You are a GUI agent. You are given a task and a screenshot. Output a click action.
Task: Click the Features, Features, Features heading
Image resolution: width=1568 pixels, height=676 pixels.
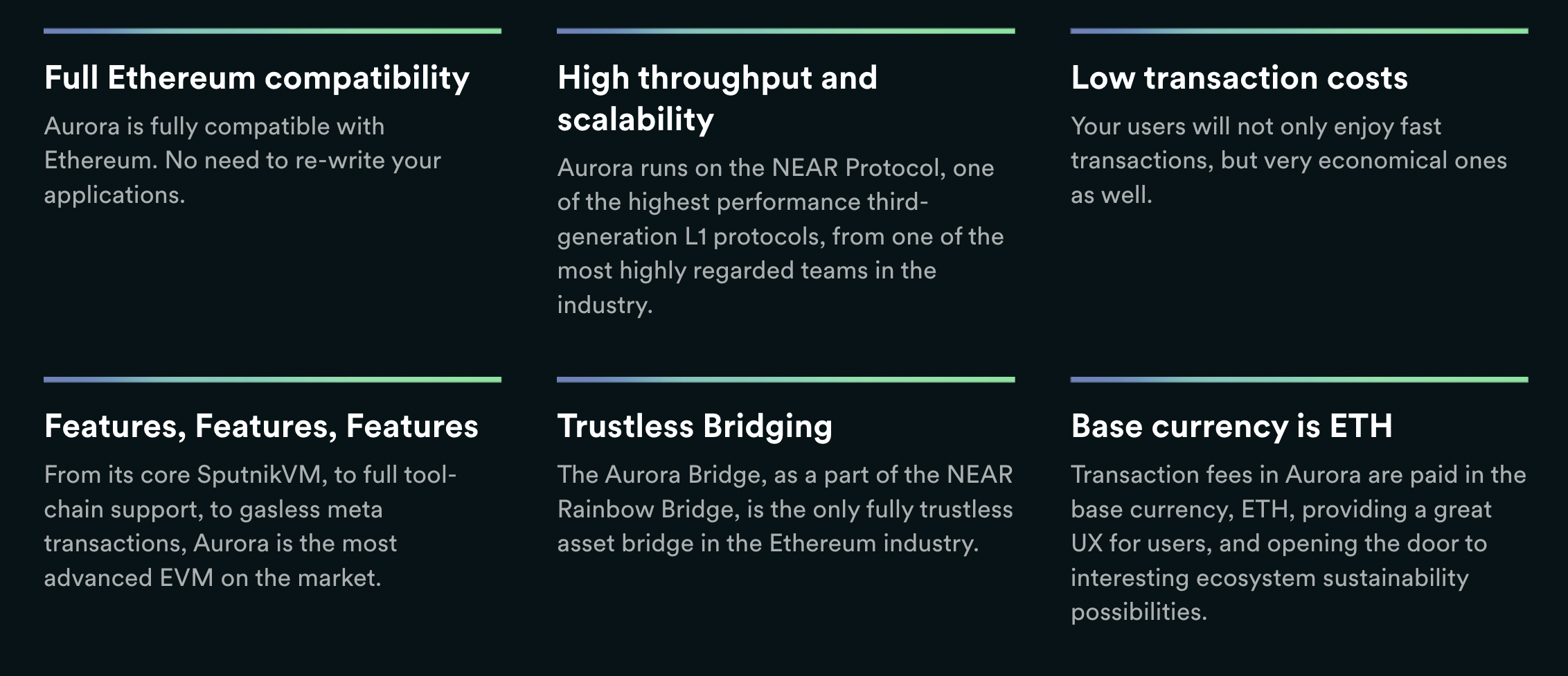click(x=261, y=427)
